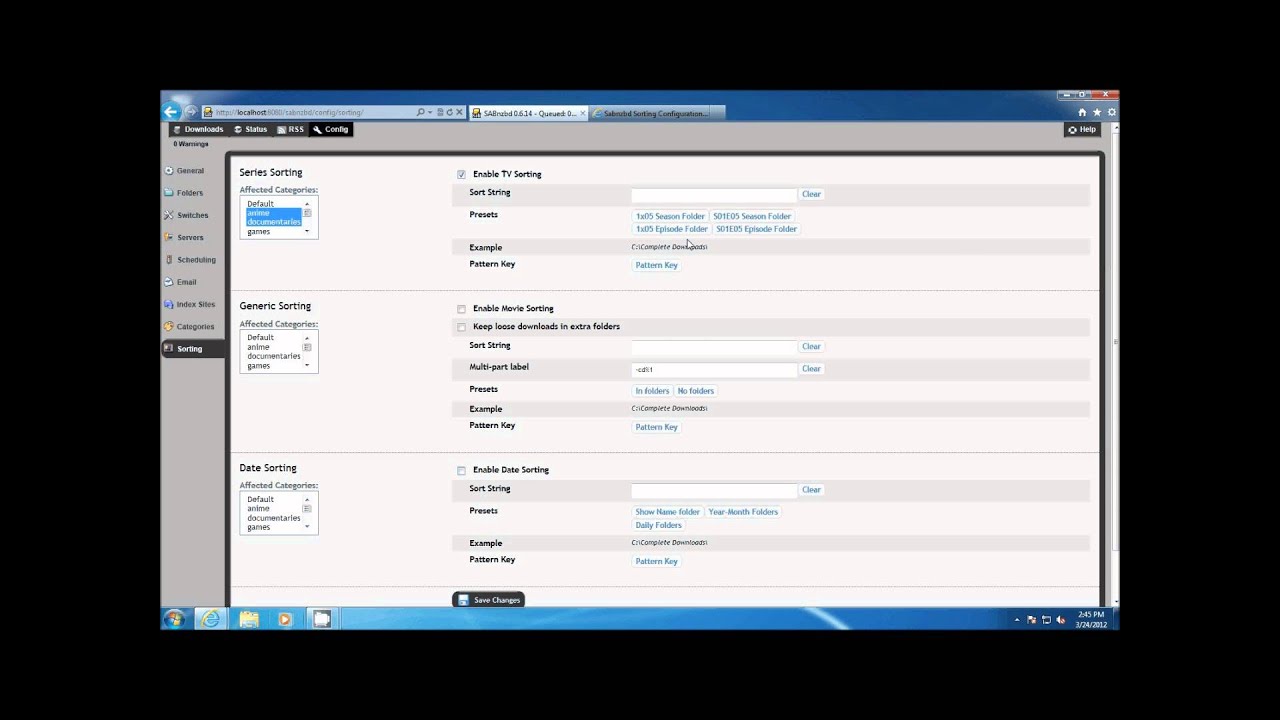Click down arrow of Series Sorting categories list
The width and height of the screenshot is (1280, 720).
pos(307,231)
